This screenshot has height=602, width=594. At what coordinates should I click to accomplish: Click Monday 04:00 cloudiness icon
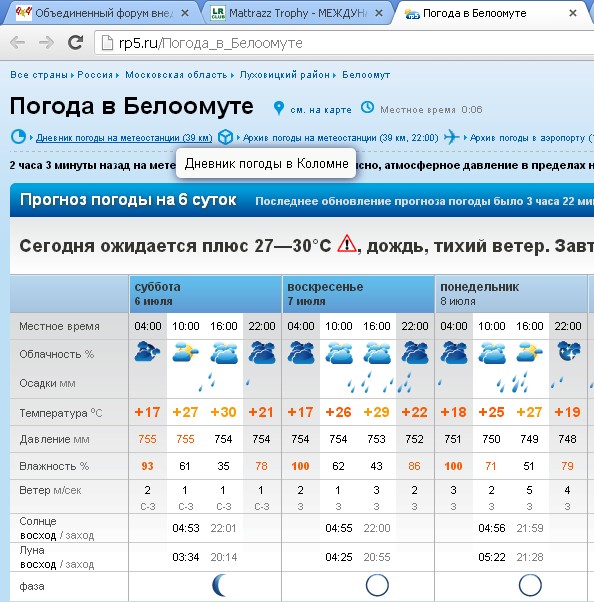pyautogui.click(x=454, y=353)
